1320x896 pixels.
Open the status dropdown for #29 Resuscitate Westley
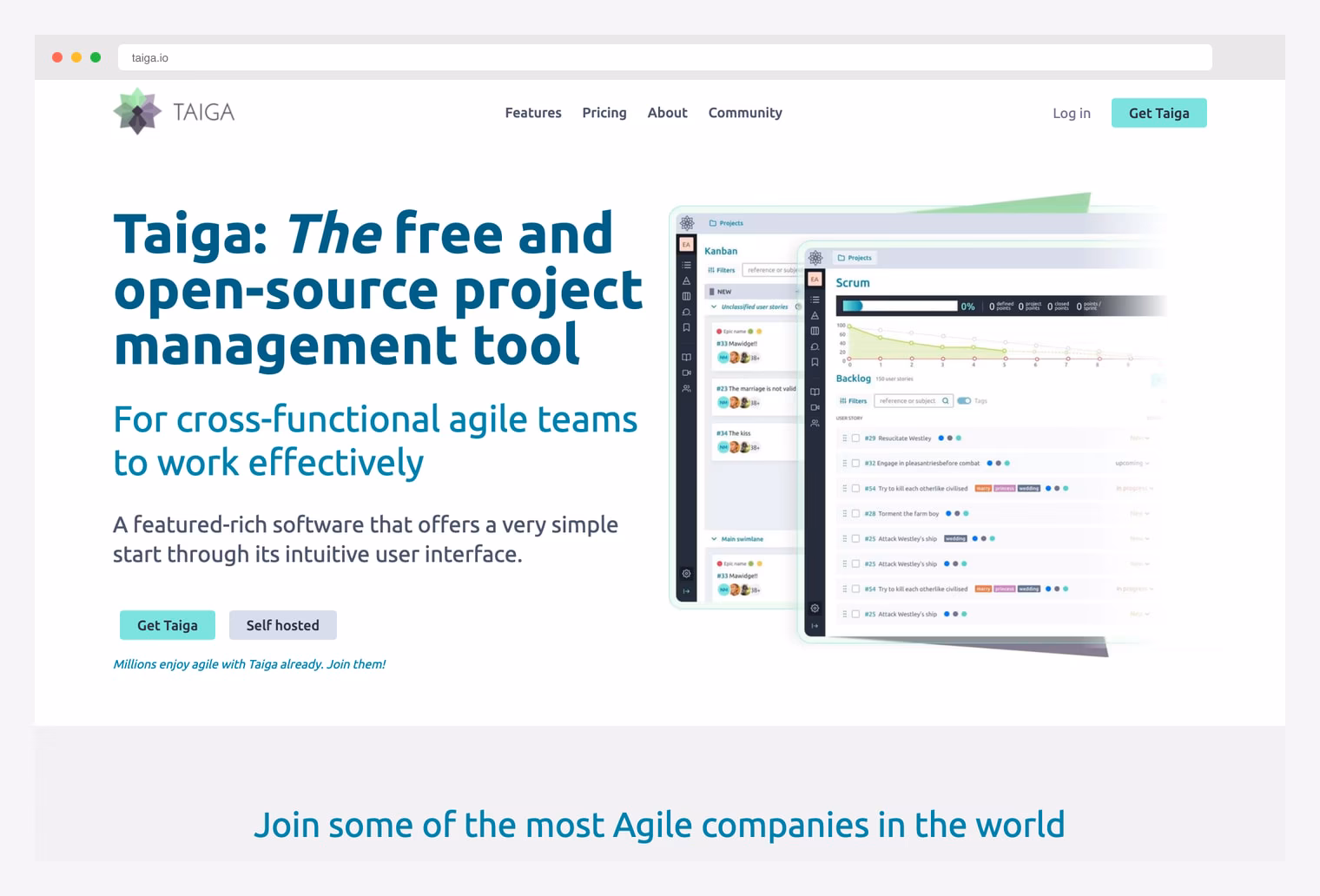click(1139, 438)
